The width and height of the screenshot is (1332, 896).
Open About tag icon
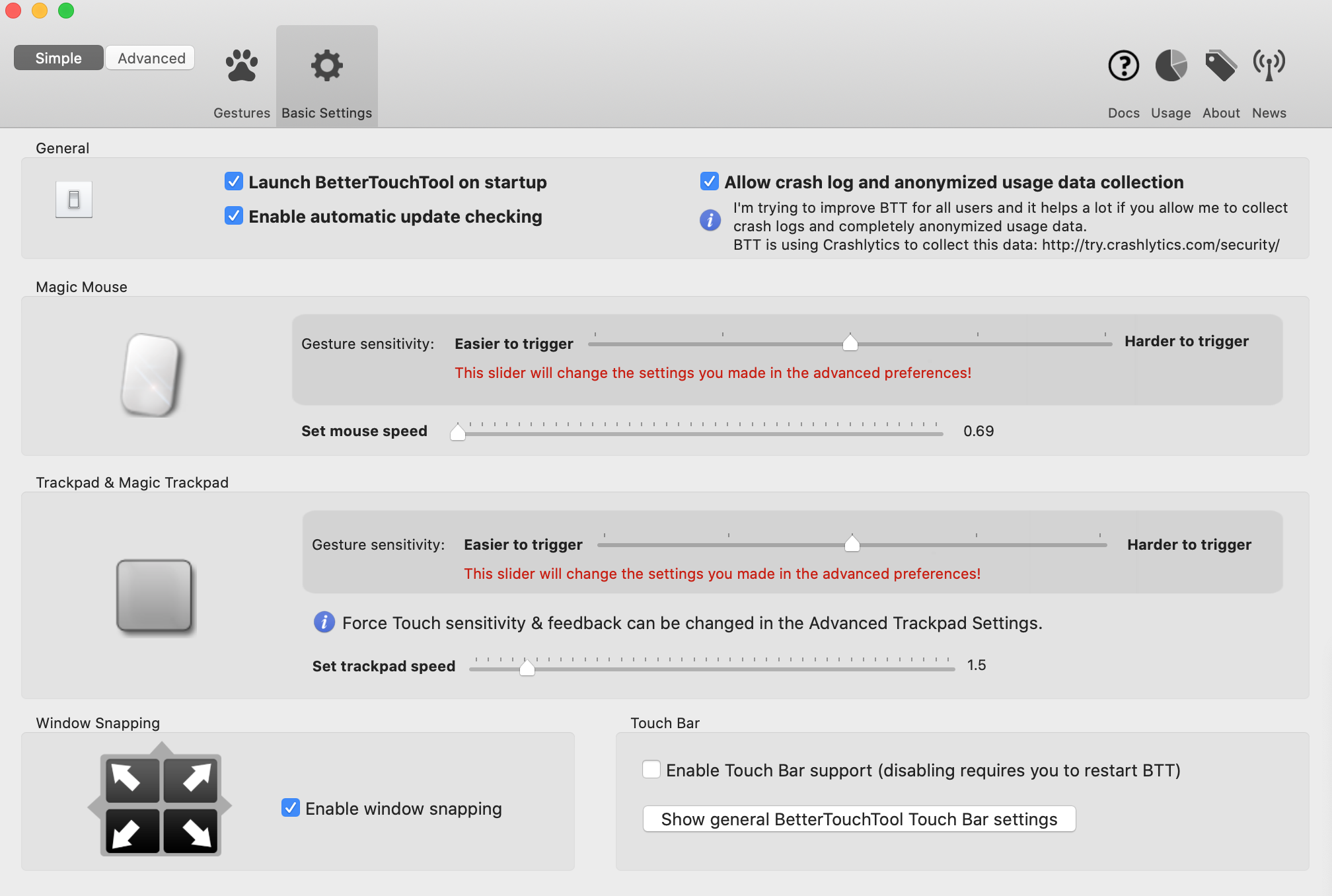(x=1221, y=65)
